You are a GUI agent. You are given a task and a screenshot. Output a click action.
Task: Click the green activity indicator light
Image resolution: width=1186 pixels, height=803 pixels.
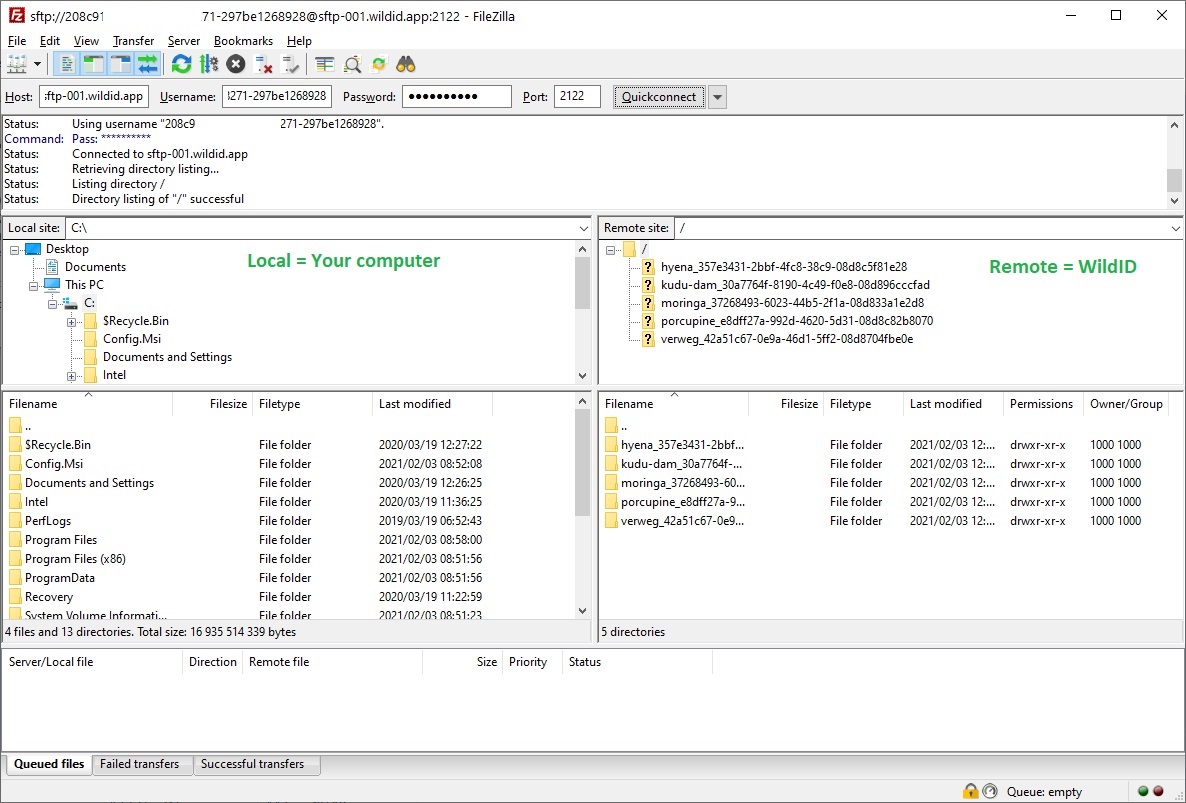point(1143,792)
